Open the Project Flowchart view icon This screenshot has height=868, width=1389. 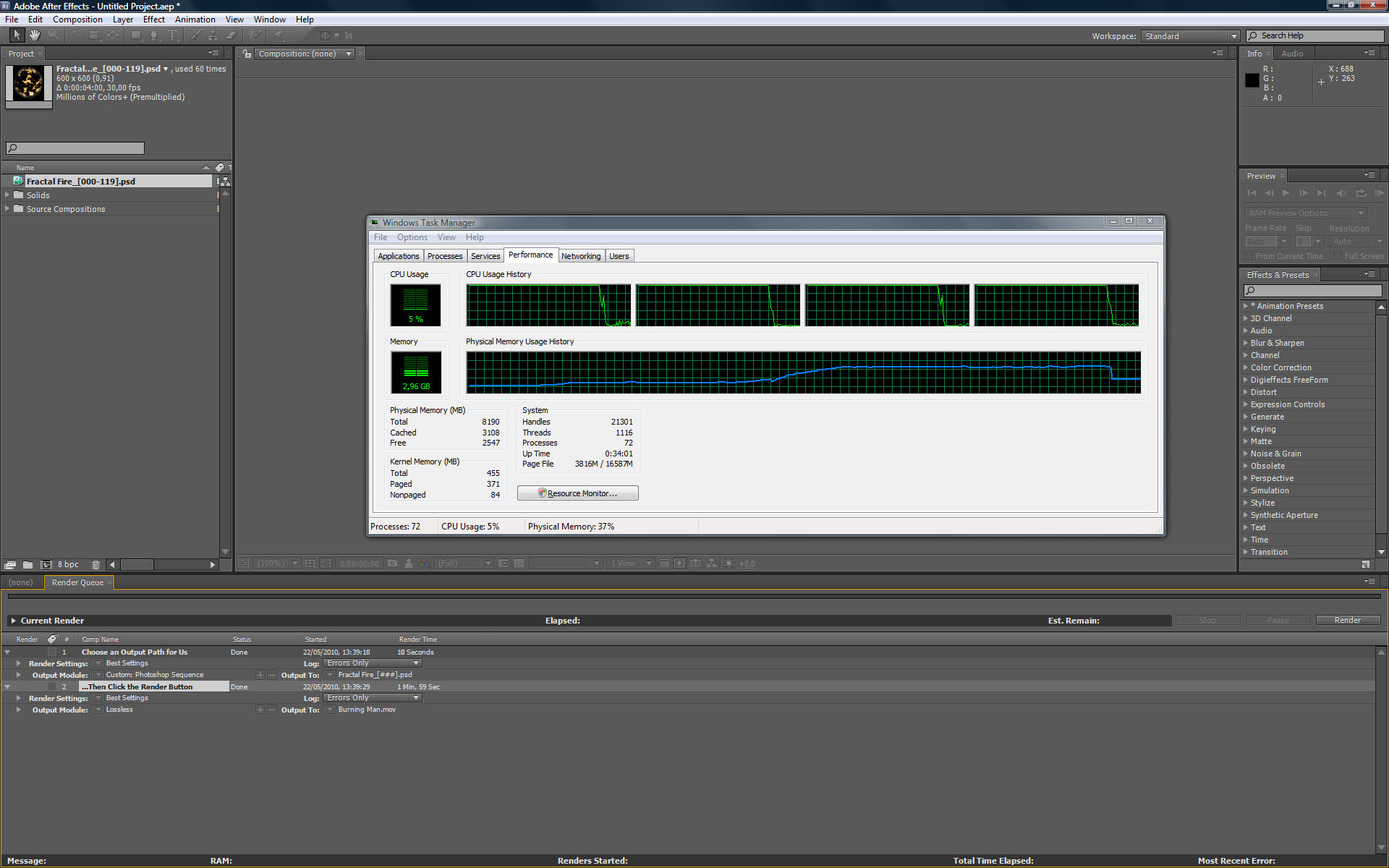[225, 182]
